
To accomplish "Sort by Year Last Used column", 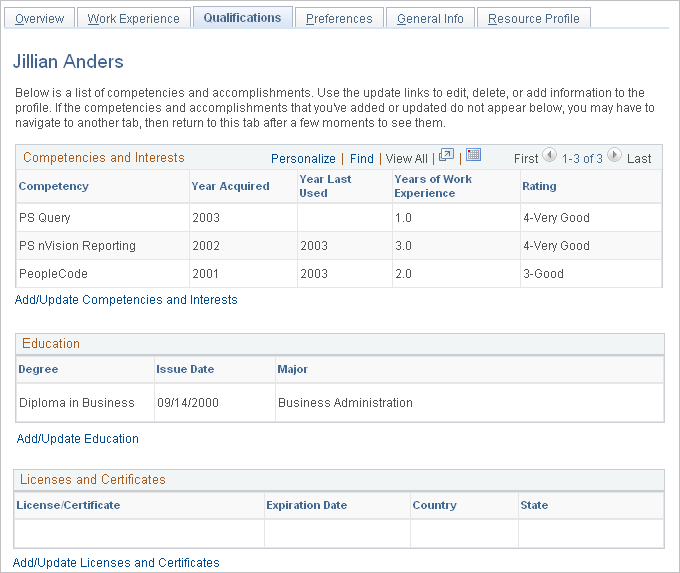I will [325, 186].
